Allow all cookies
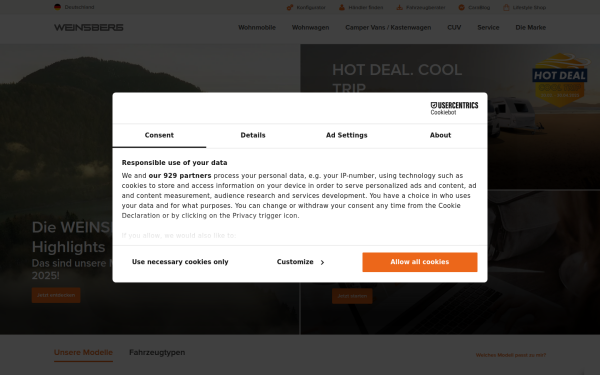 tap(420, 262)
